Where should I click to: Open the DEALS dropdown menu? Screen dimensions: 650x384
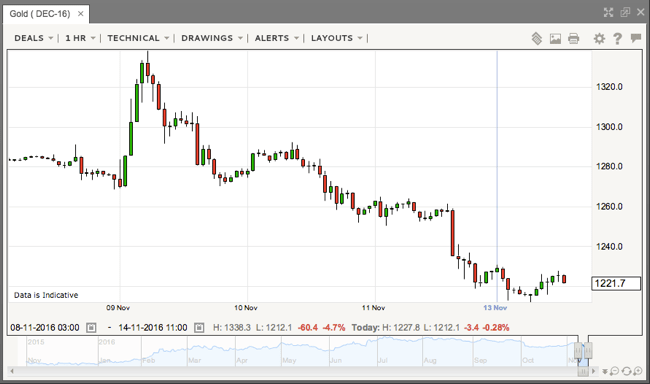[x=34, y=38]
